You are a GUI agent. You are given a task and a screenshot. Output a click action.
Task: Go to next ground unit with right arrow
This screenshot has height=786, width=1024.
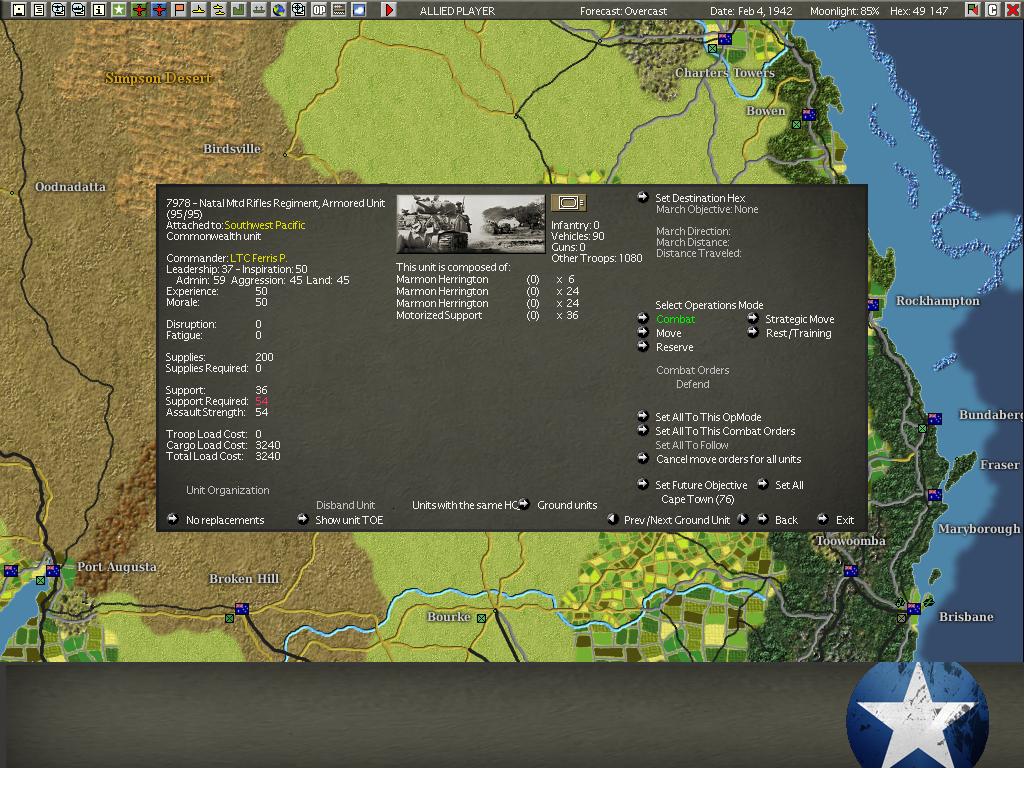click(743, 519)
